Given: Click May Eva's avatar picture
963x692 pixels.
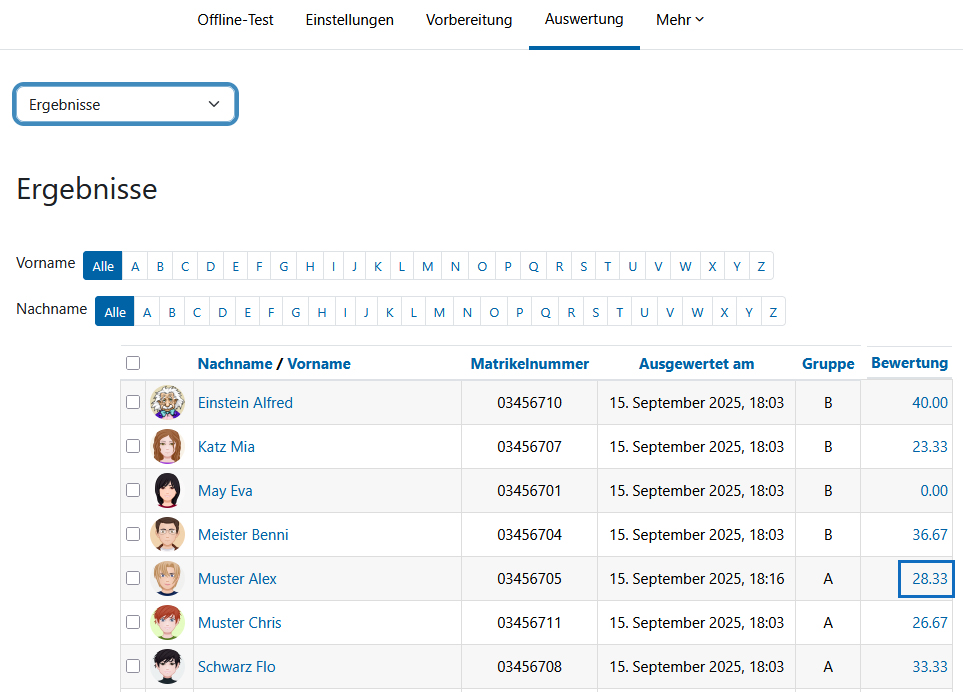Looking at the screenshot, I should click(x=167, y=491).
